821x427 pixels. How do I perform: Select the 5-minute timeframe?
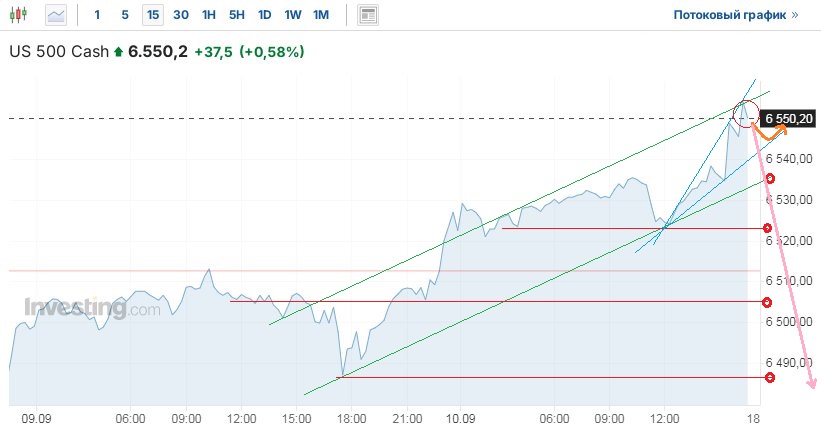click(124, 15)
